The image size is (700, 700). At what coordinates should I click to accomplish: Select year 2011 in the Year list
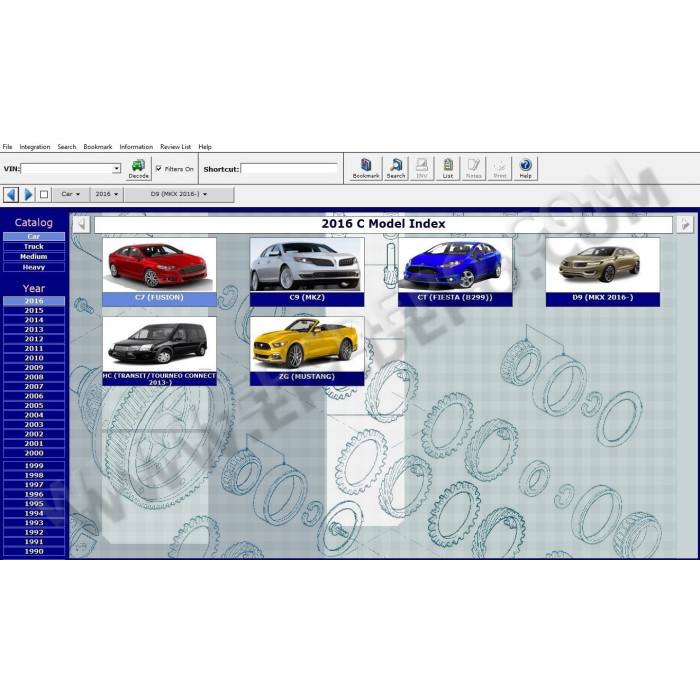[x=34, y=349]
